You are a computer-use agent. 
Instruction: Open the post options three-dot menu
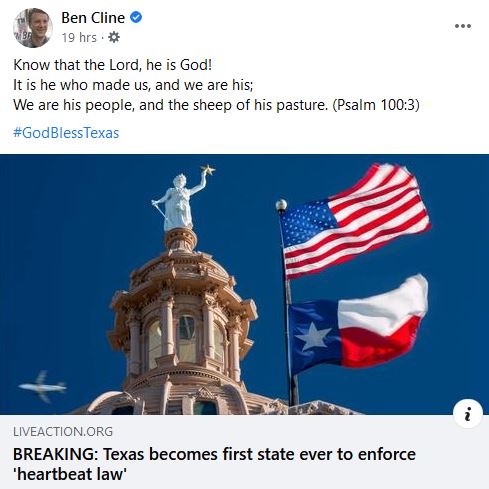[x=463, y=26]
